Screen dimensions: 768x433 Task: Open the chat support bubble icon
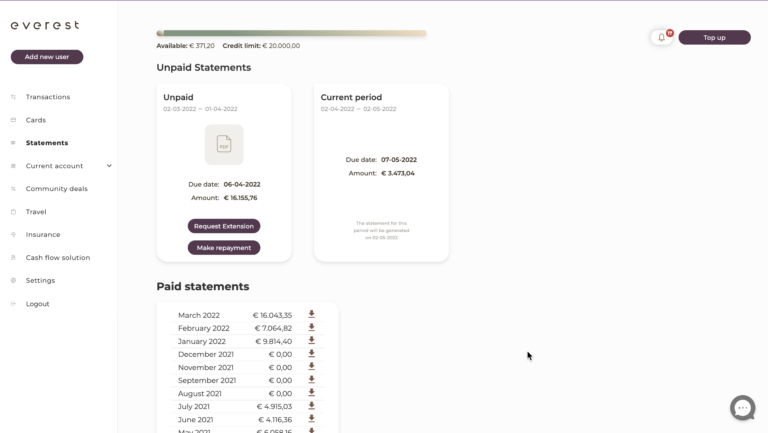click(742, 407)
